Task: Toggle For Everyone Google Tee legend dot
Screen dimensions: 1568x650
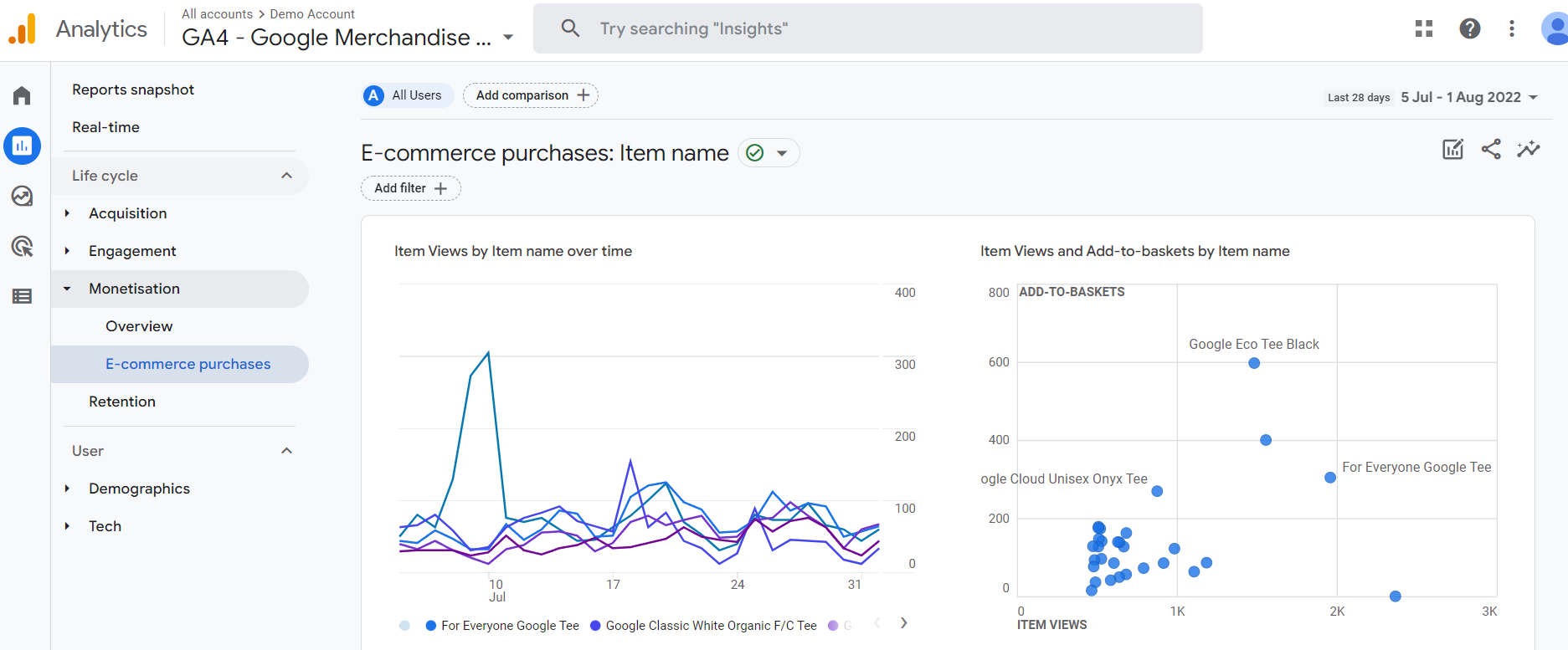Action: (431, 626)
